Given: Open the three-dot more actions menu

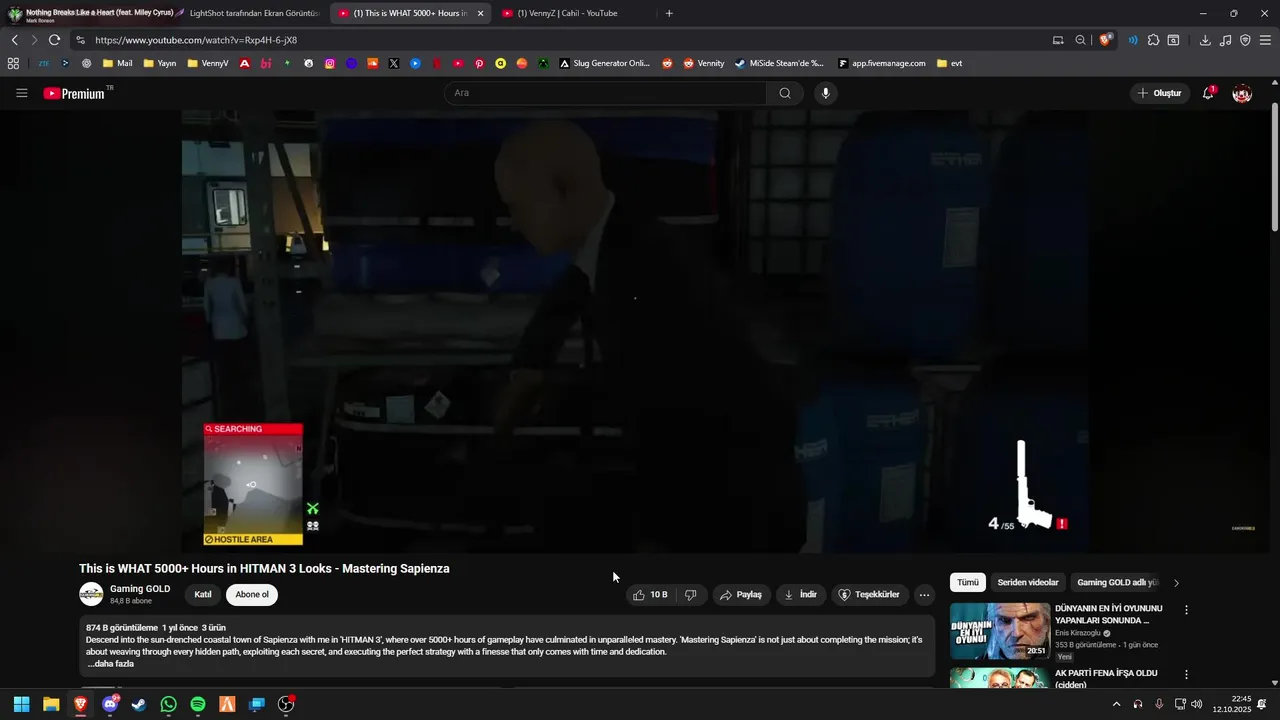Looking at the screenshot, I should 924,595.
